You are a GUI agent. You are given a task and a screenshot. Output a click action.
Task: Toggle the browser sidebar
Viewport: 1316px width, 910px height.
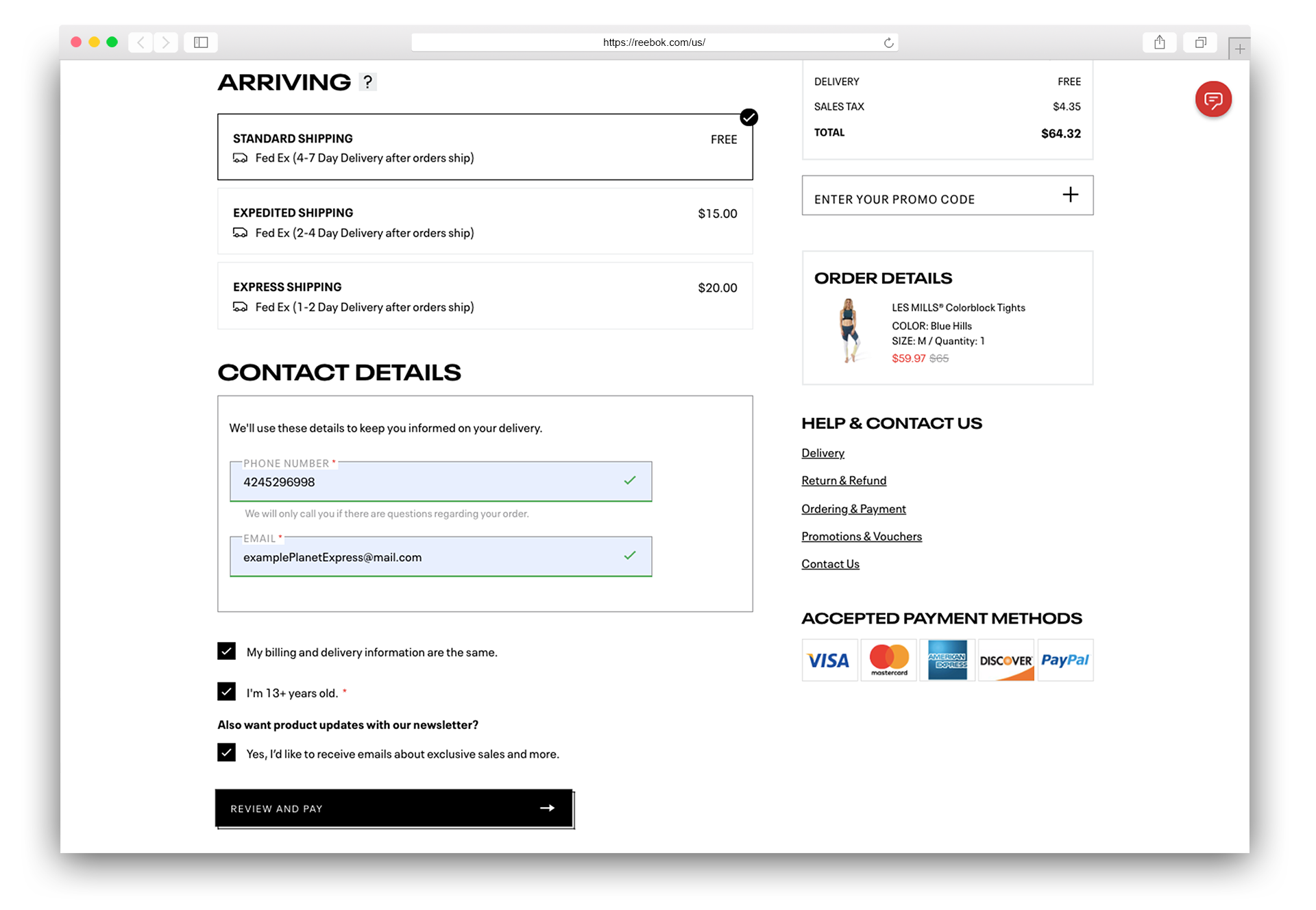200,42
